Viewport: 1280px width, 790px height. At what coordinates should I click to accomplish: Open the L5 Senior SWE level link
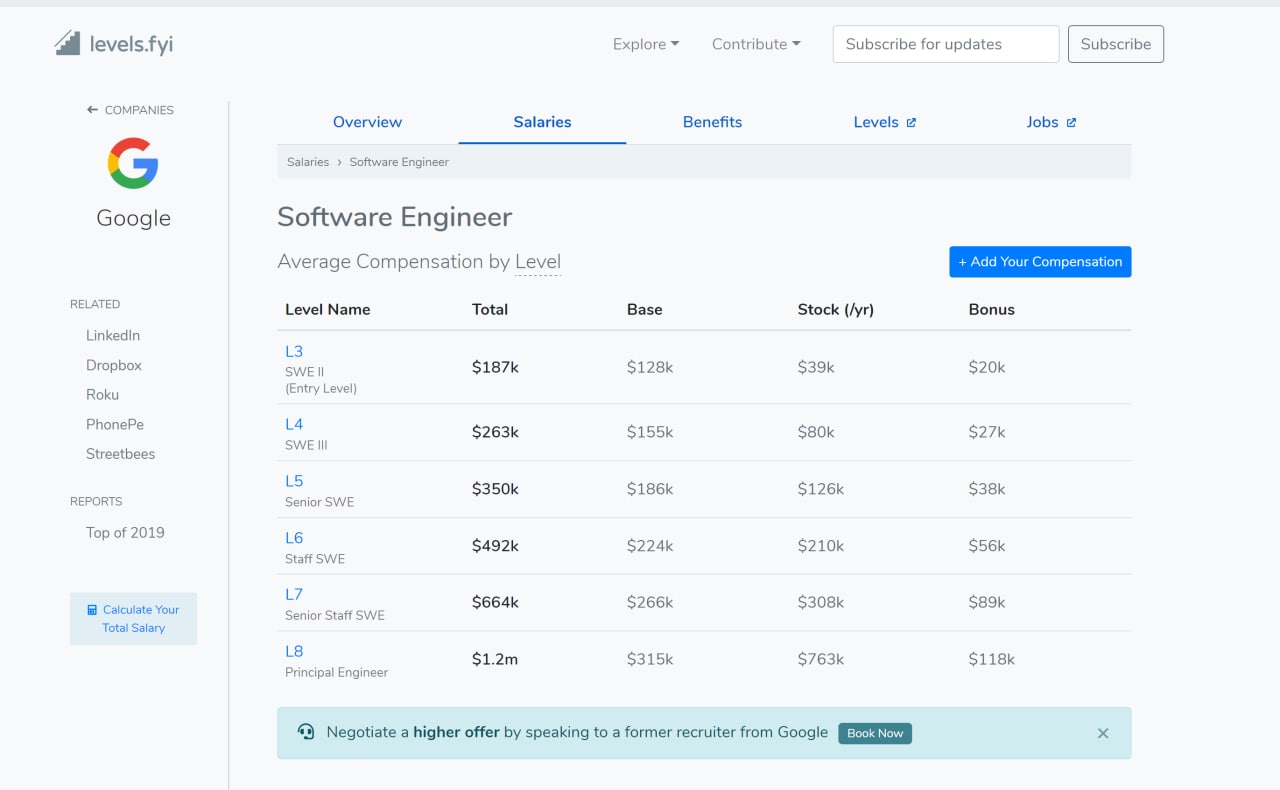pyautogui.click(x=294, y=481)
